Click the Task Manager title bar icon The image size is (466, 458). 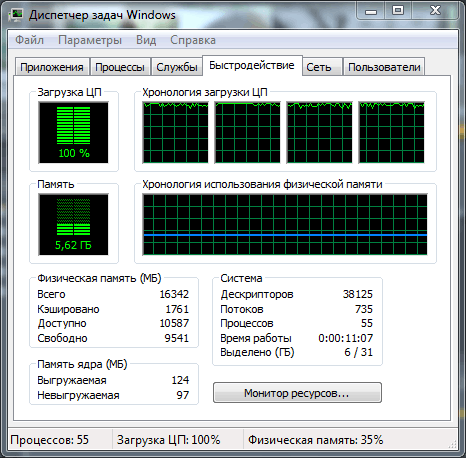[x=16, y=15]
